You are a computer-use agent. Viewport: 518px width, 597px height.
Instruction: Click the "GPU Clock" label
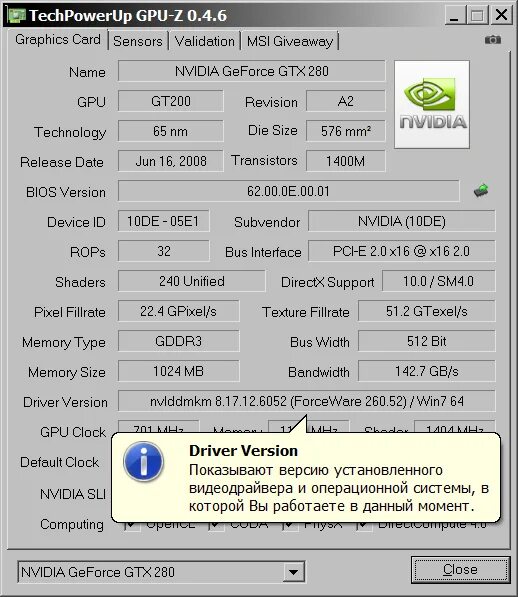pyautogui.click(x=73, y=432)
